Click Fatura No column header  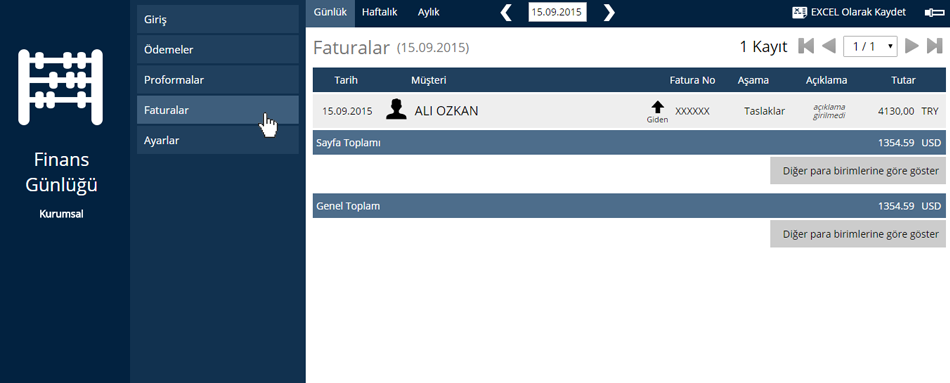(693, 80)
